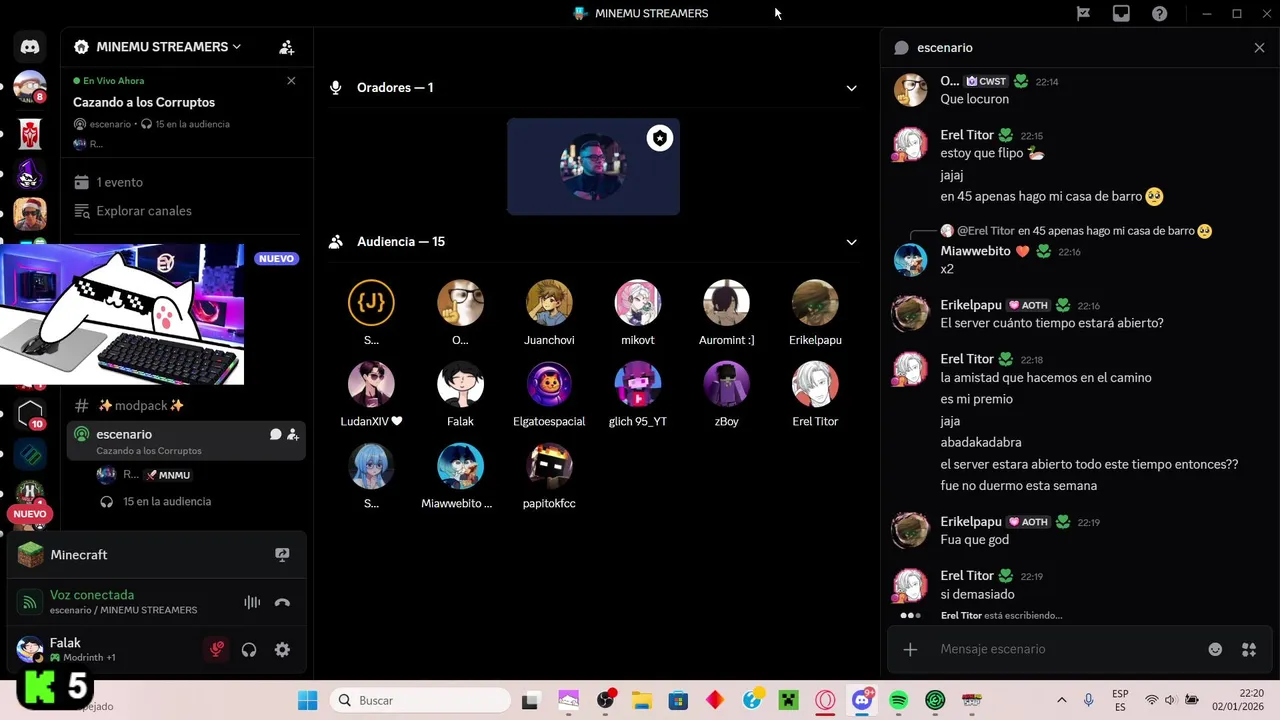The height and width of the screenshot is (720, 1280).
Task: Open Explorar canales
Action: pyautogui.click(x=143, y=211)
